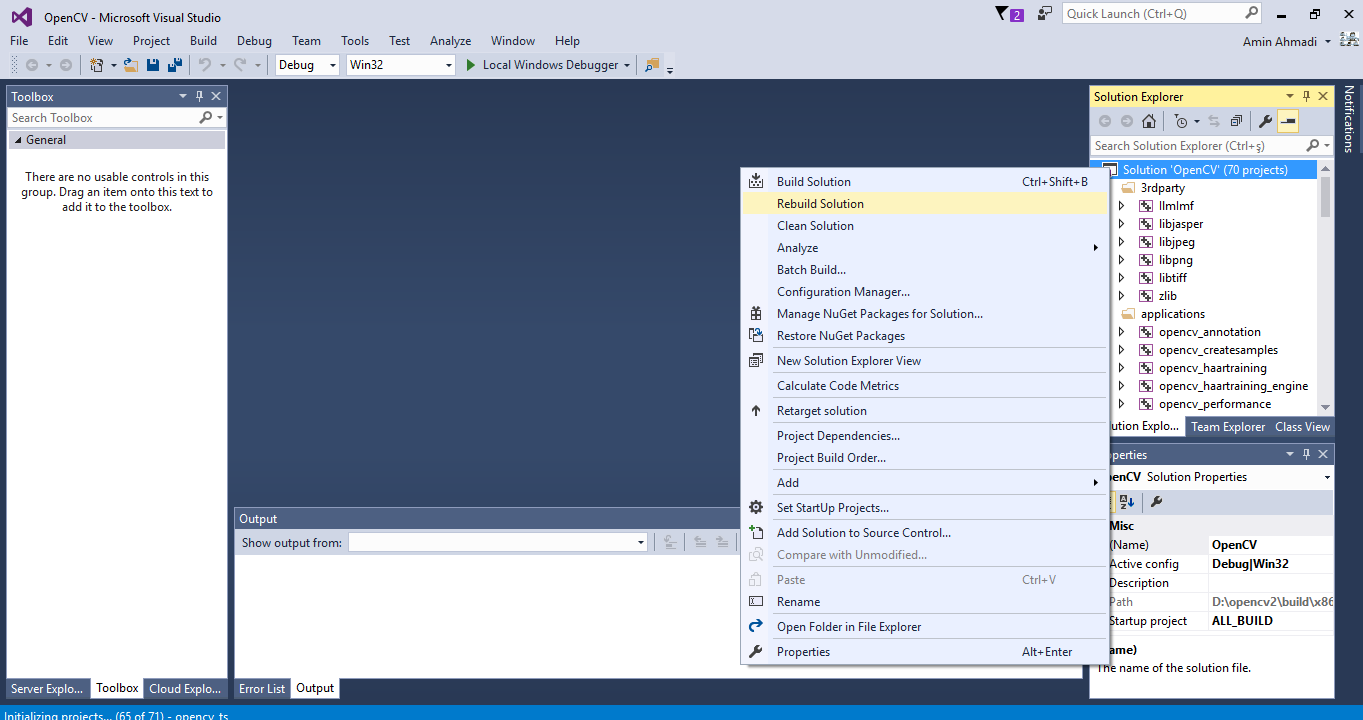Screen dimensions: 1363x720
Task: Open Configuration Manager from context menu
Action: 925,291
